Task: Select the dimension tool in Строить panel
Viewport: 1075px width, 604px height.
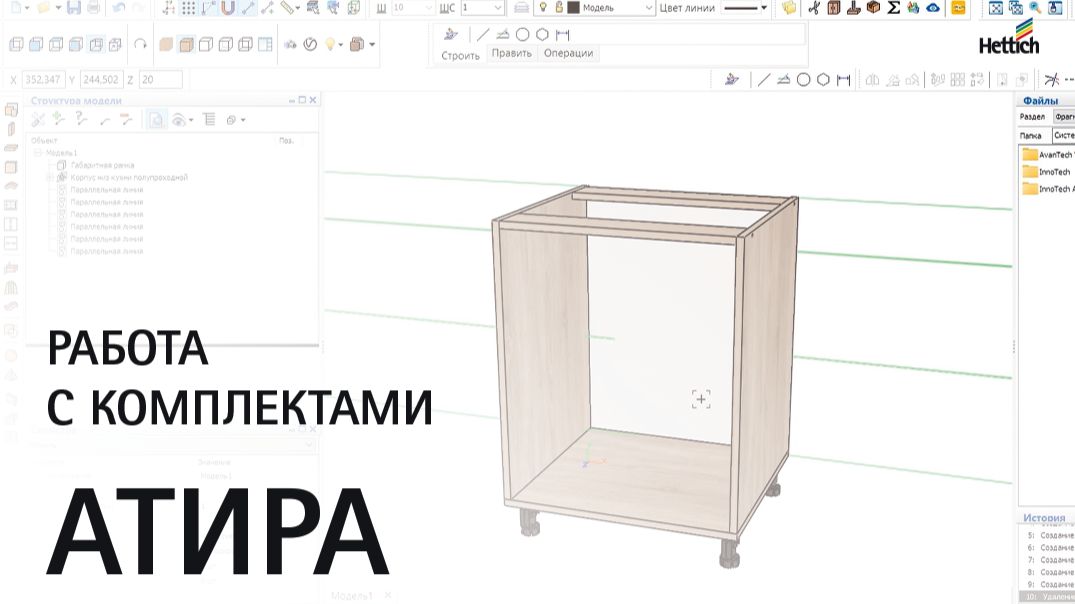Action: (x=563, y=34)
